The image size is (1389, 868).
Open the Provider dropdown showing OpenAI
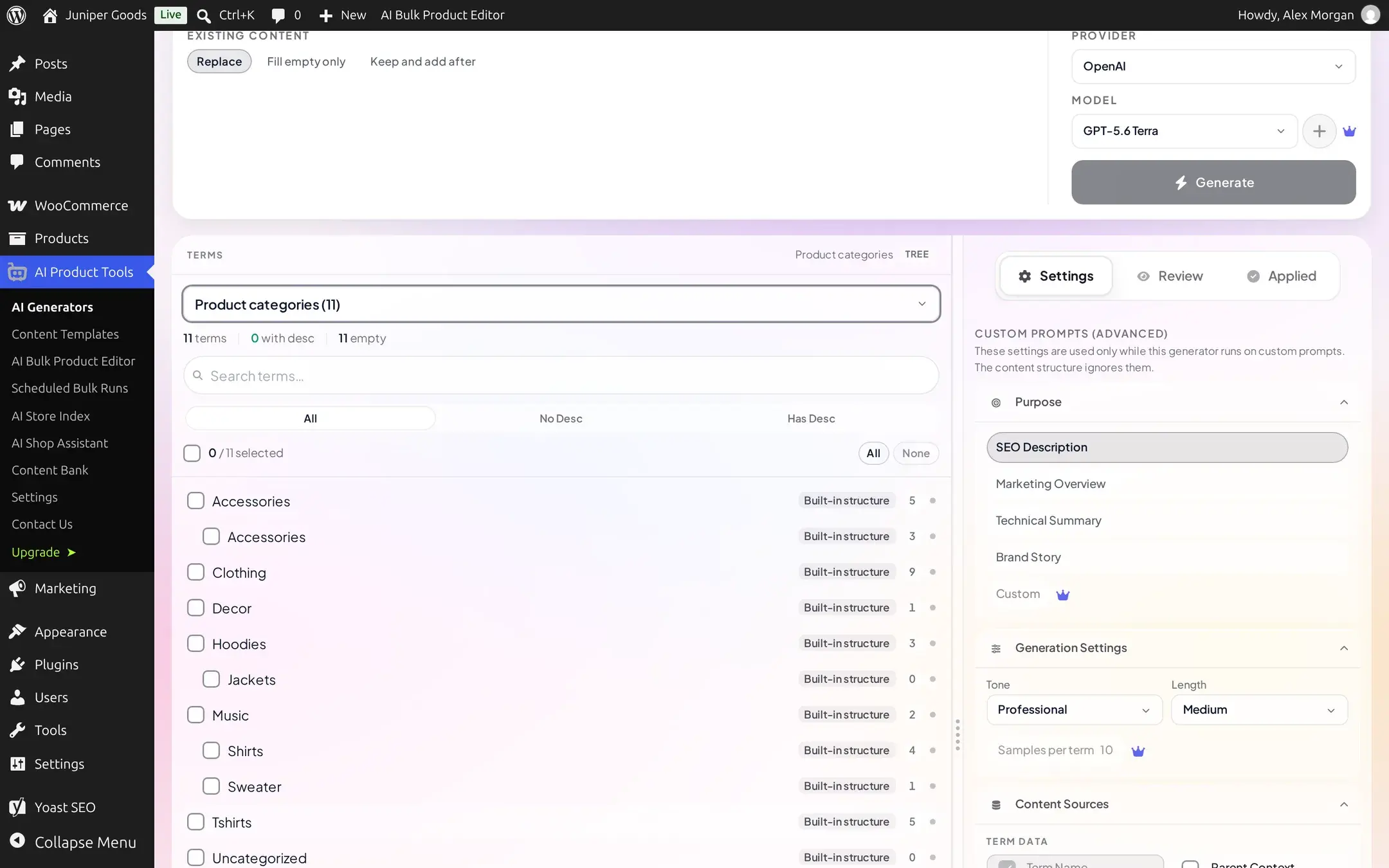click(x=1213, y=66)
